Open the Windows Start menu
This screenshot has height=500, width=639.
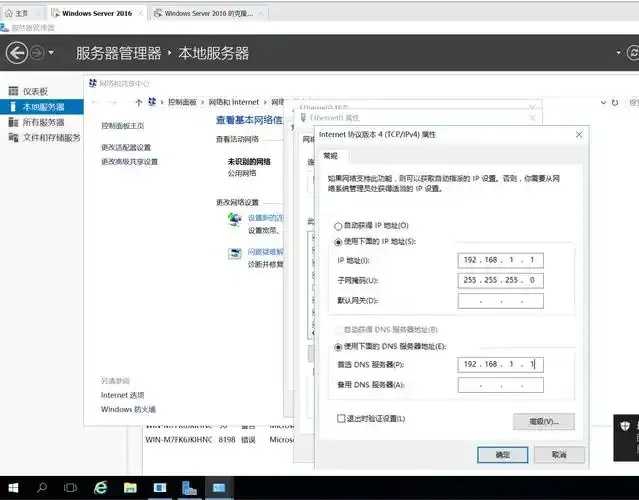click(x=13, y=488)
